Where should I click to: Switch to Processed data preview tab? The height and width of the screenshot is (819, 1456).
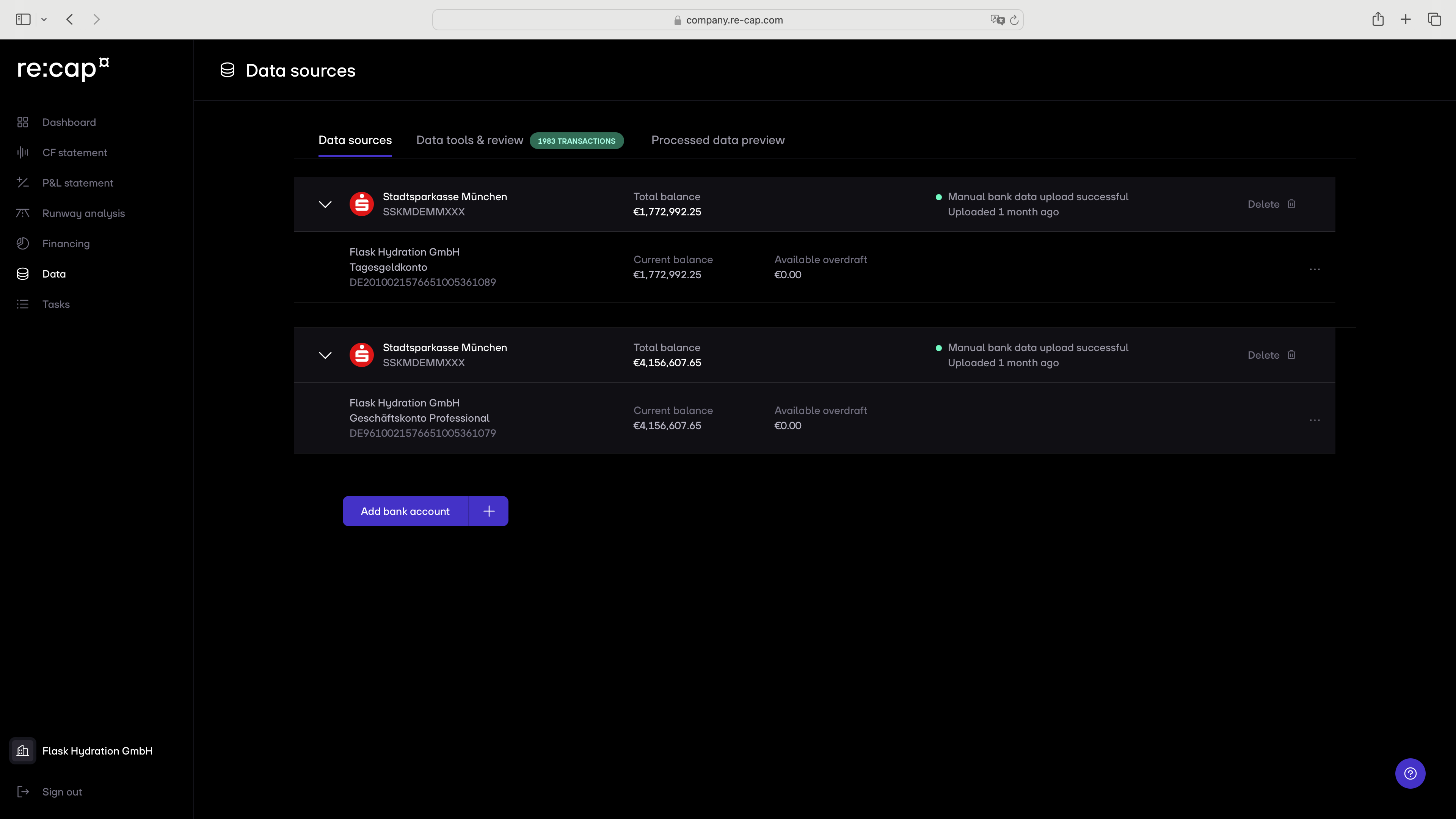(718, 140)
